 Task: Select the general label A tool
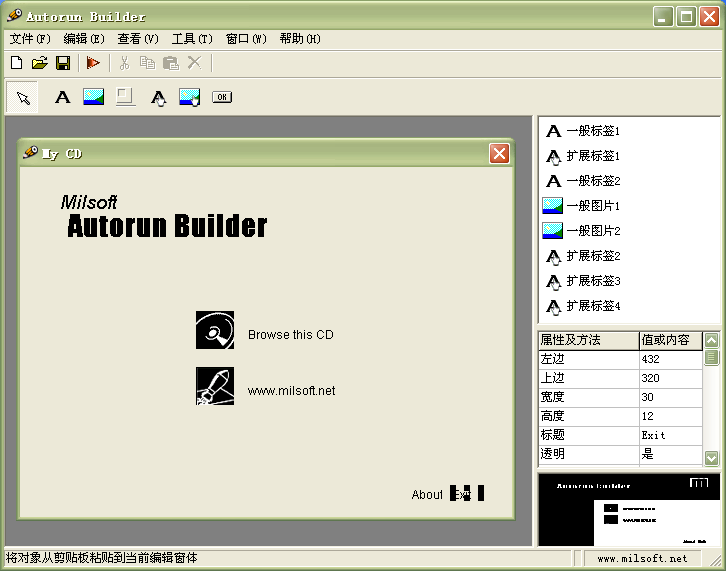63,97
